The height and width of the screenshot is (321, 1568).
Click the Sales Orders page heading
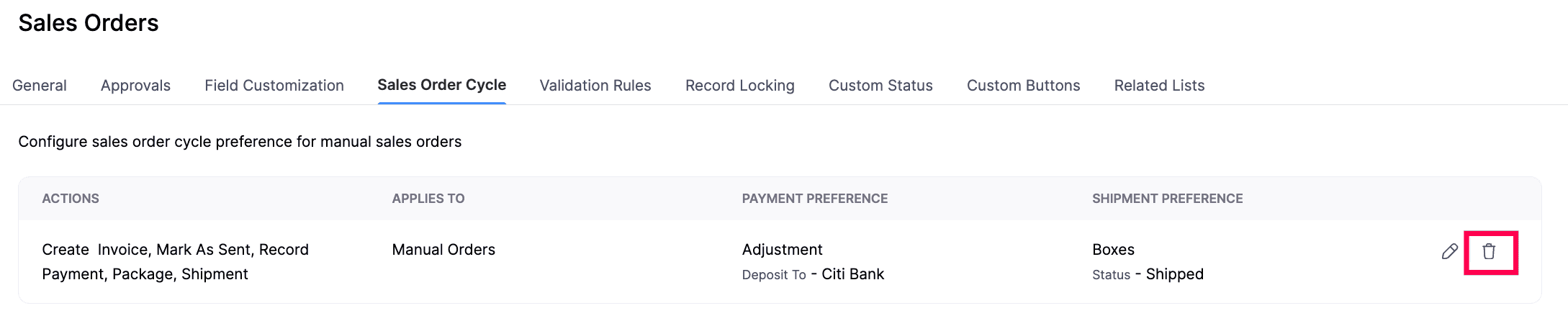pos(89,23)
